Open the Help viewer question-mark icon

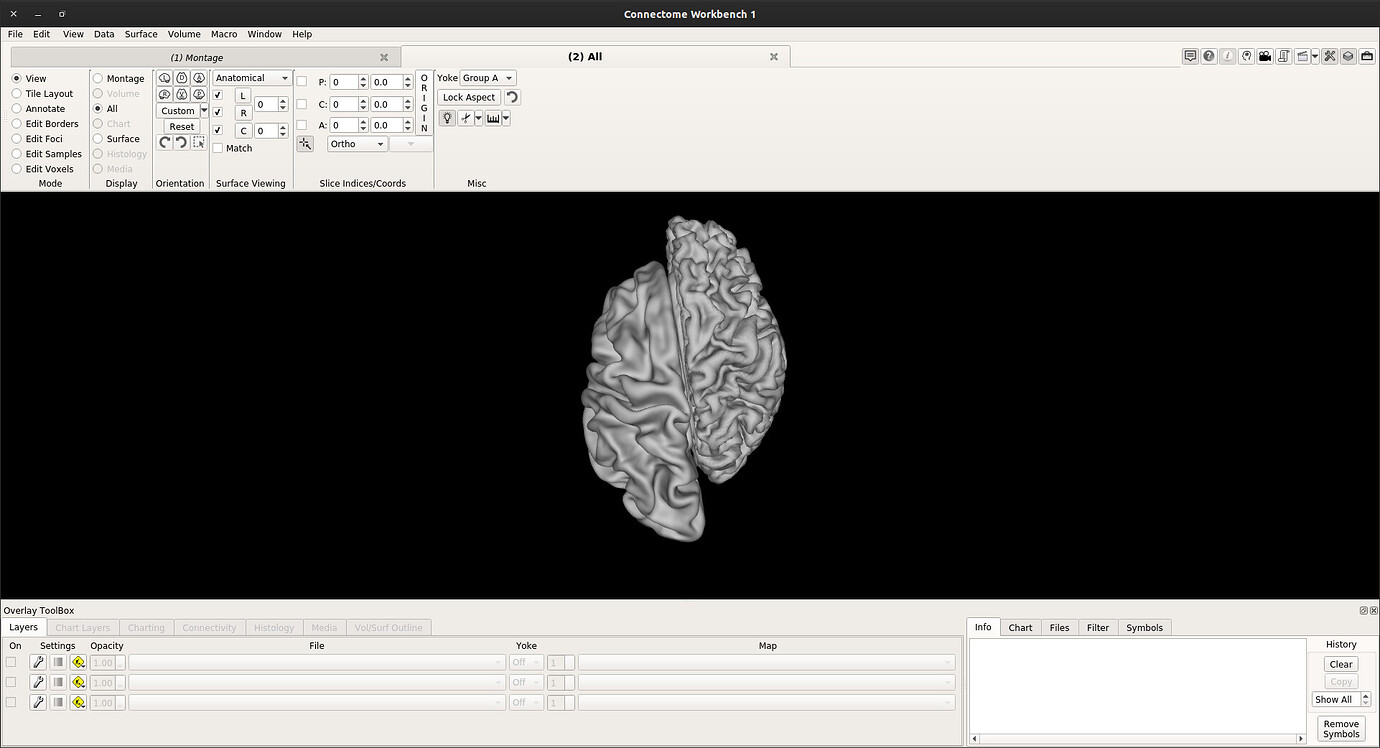coord(1209,56)
